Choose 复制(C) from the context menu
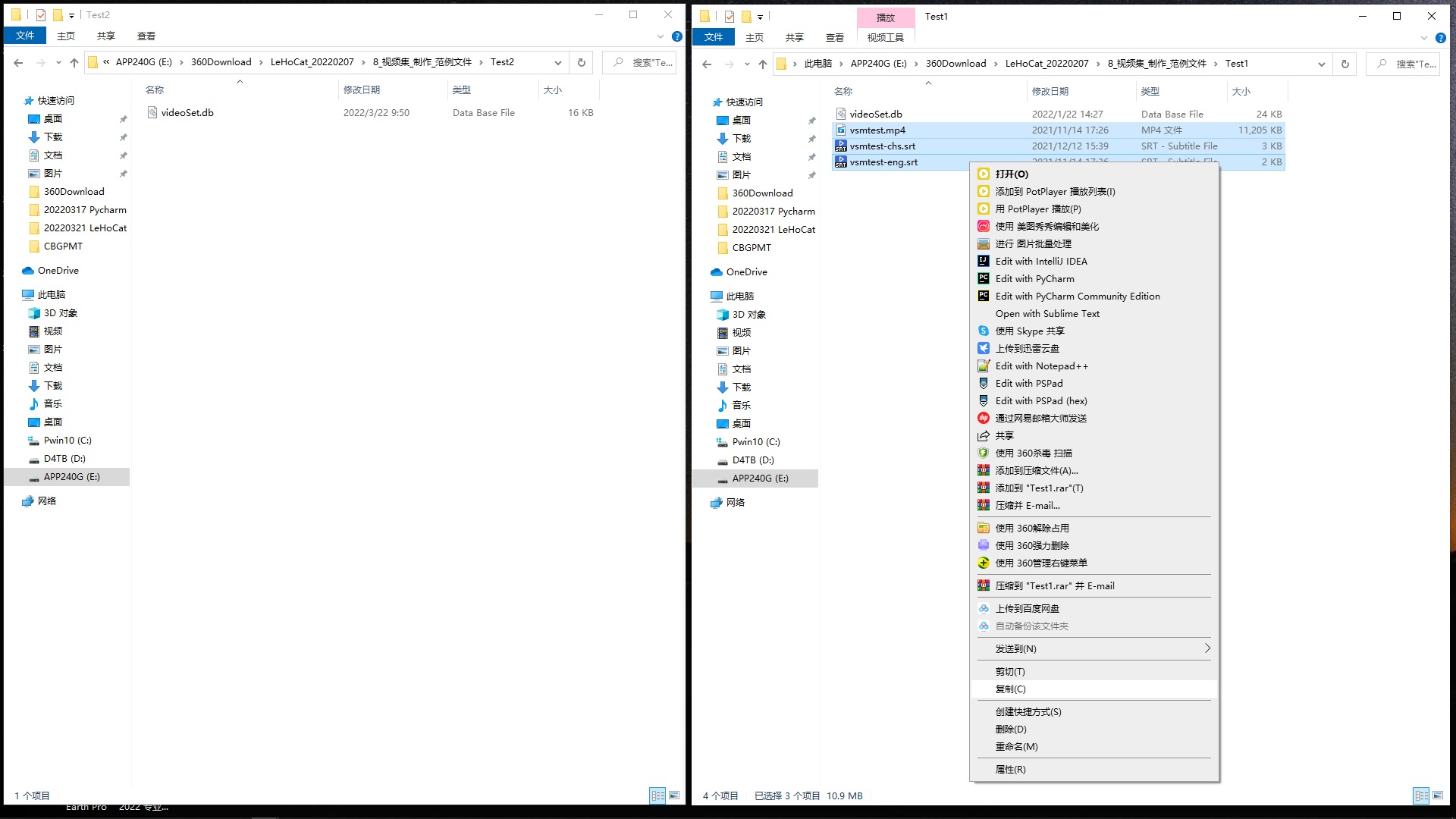 pyautogui.click(x=1011, y=689)
